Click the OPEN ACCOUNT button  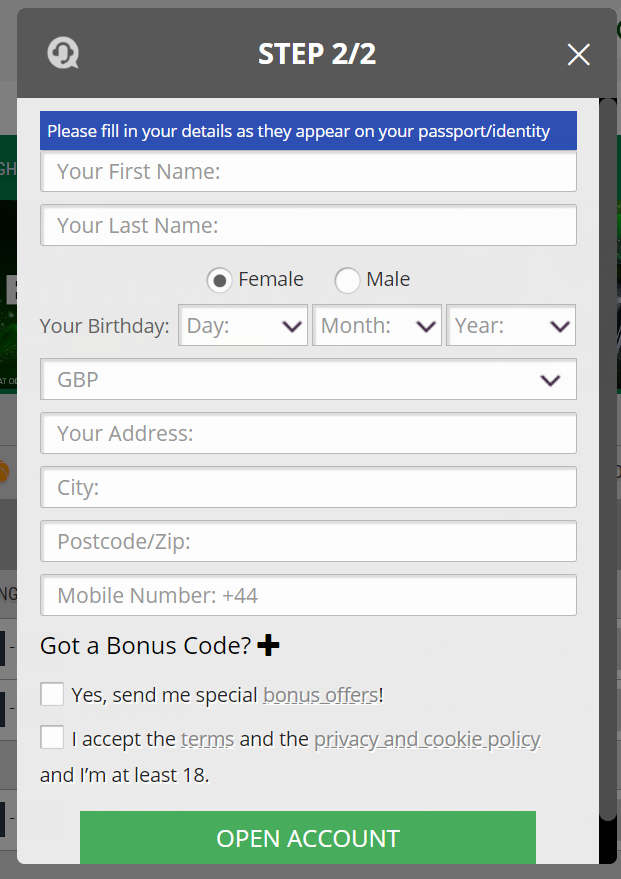point(308,838)
